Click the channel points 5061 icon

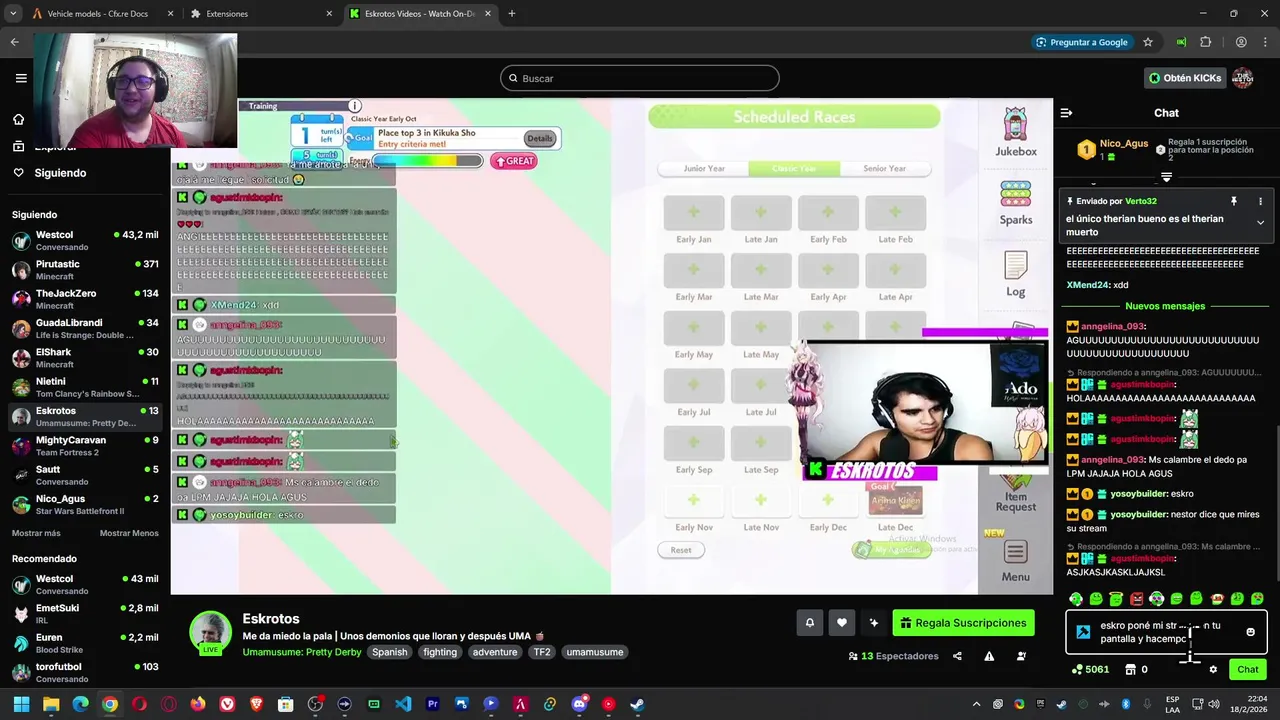coord(1076,670)
